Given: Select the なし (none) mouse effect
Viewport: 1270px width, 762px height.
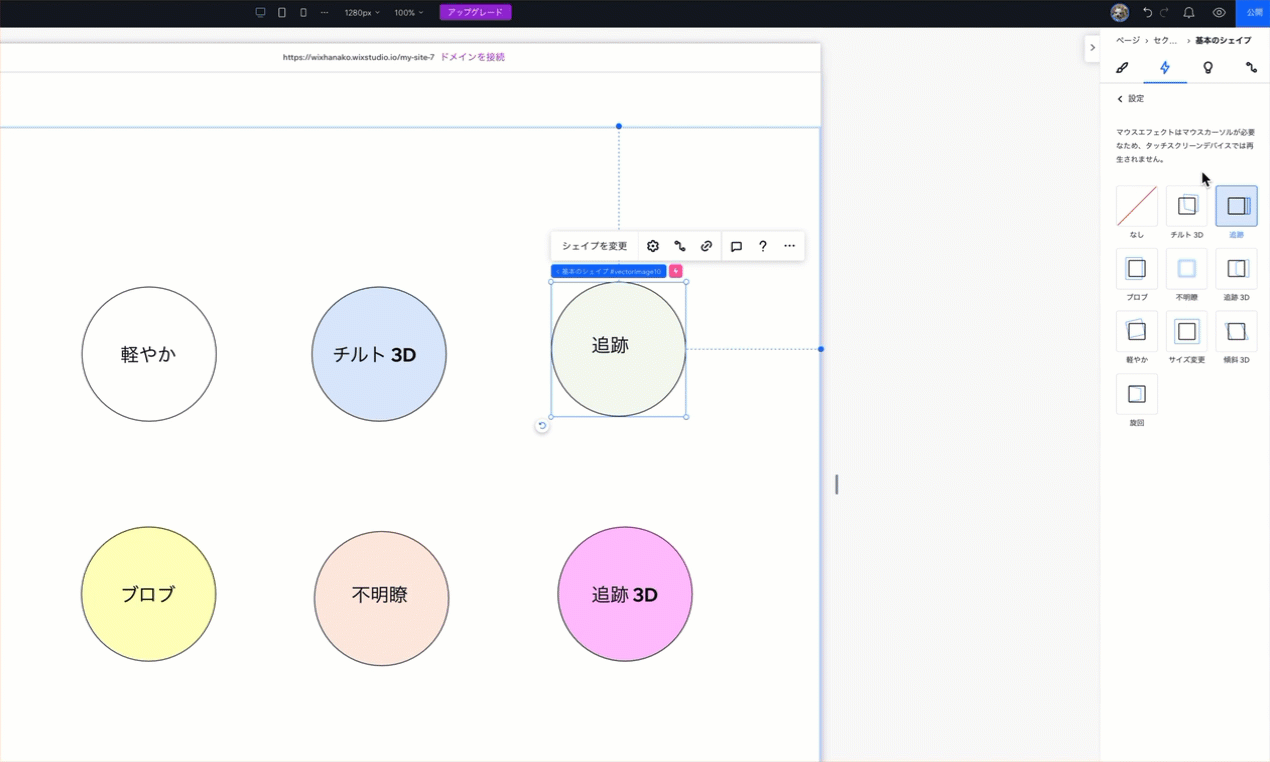Looking at the screenshot, I should (x=1137, y=206).
